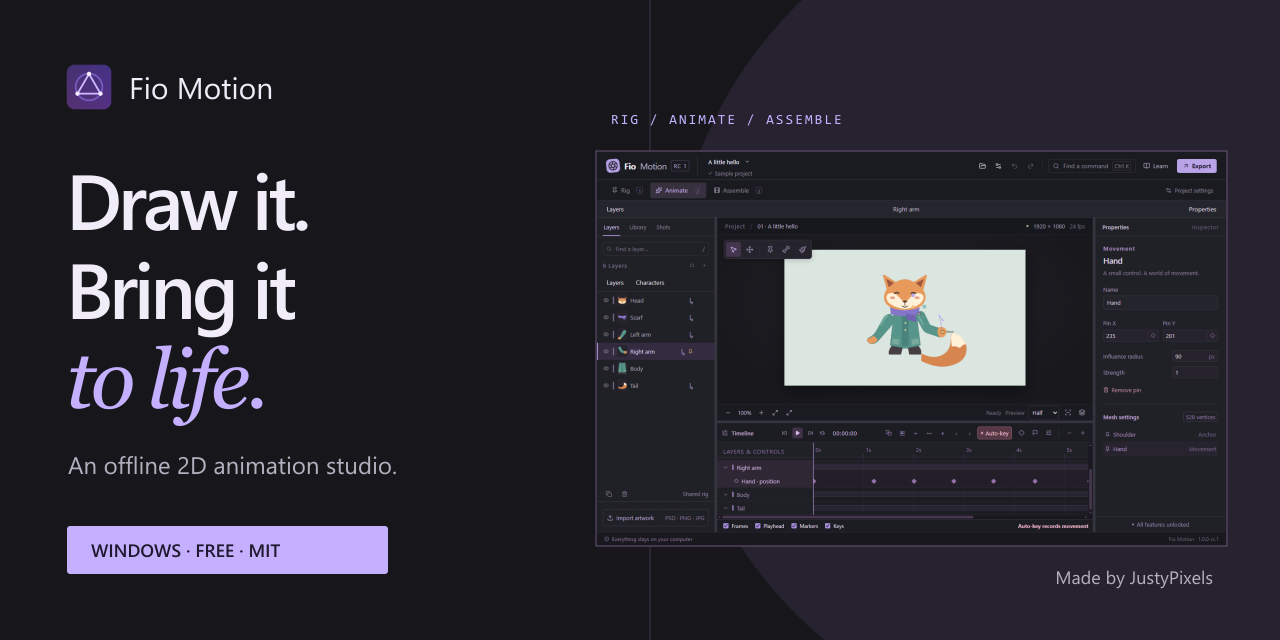Switch to the Rig workspace tab

pyautogui.click(x=627, y=190)
